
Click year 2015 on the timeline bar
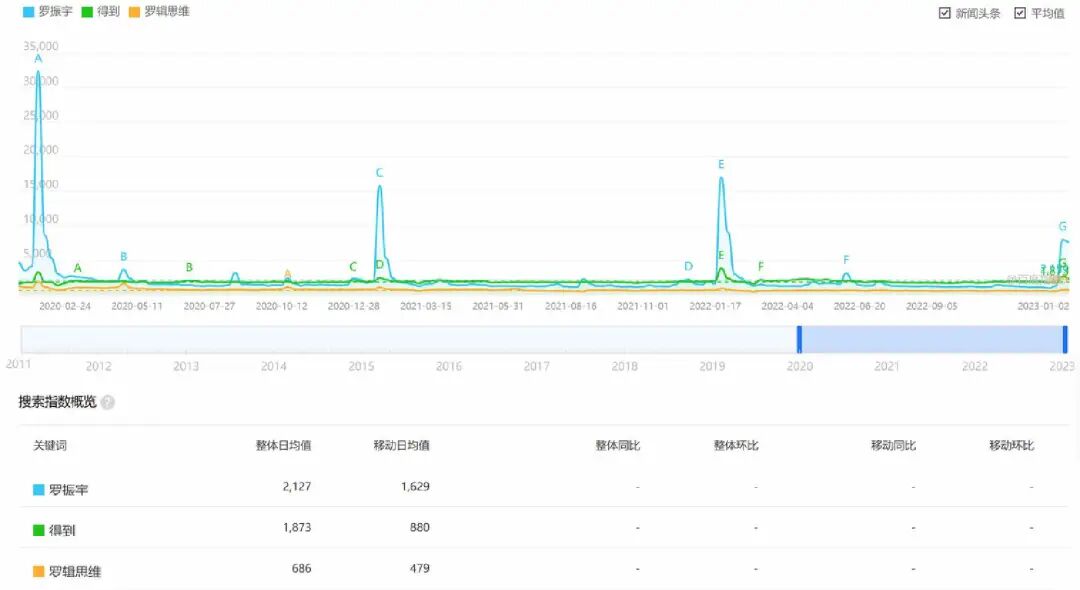[361, 366]
